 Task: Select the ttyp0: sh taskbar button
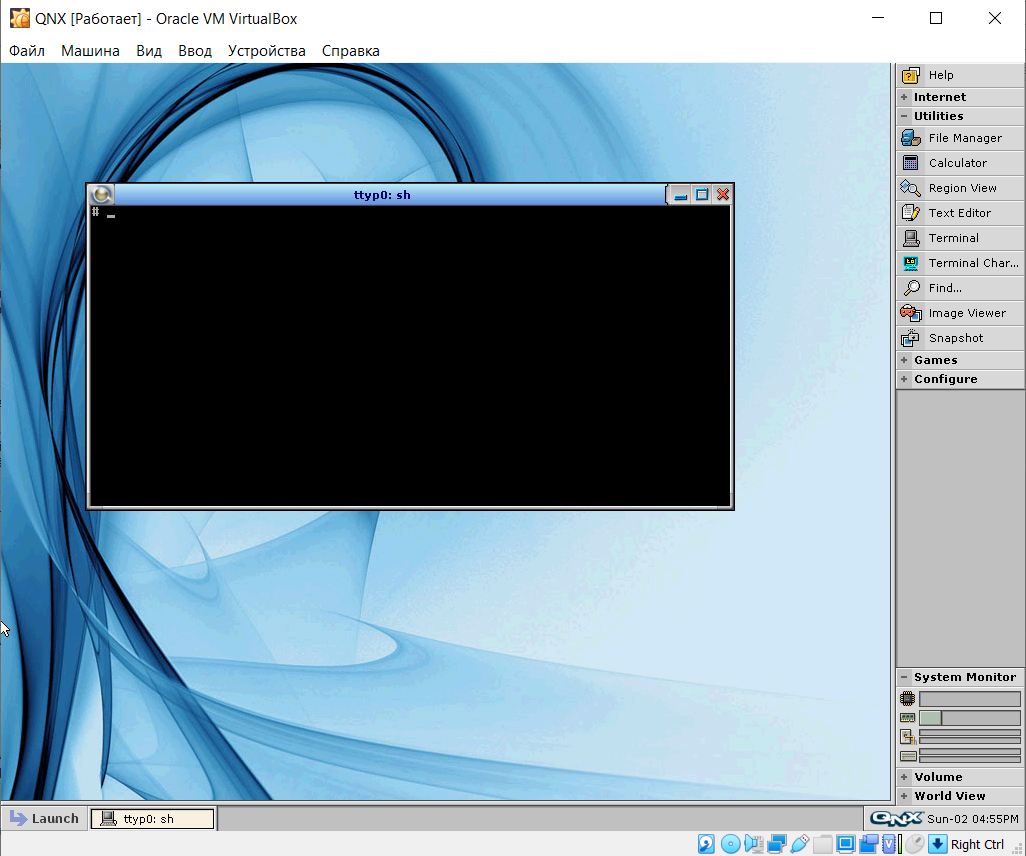(x=152, y=819)
